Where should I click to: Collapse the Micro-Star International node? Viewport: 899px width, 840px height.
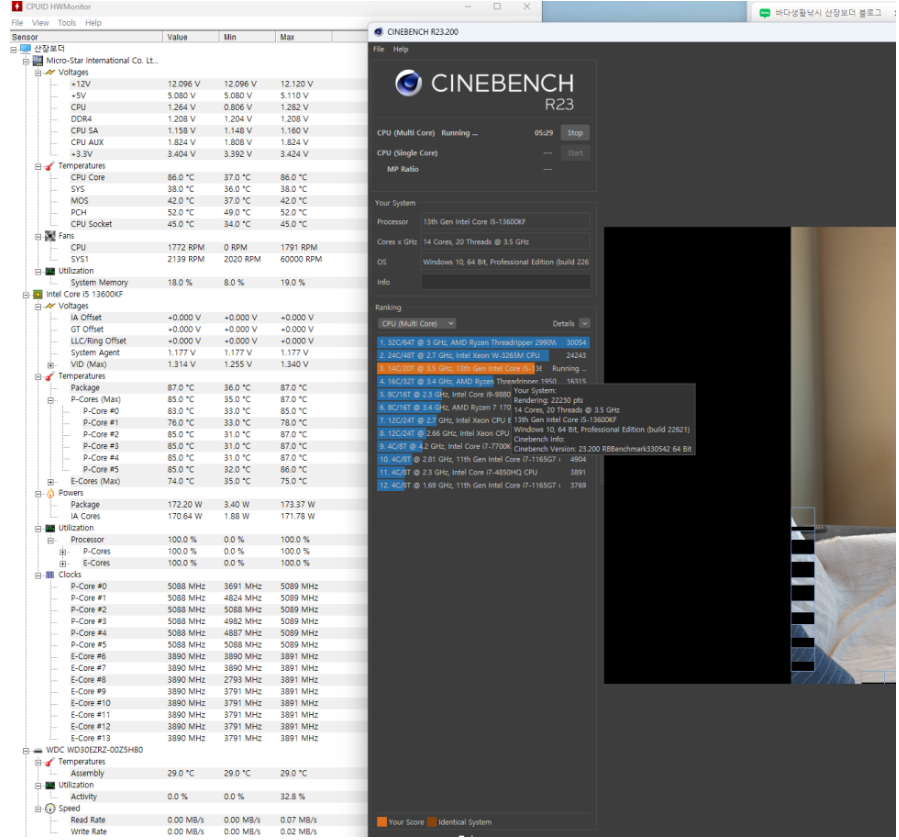(x=26, y=61)
